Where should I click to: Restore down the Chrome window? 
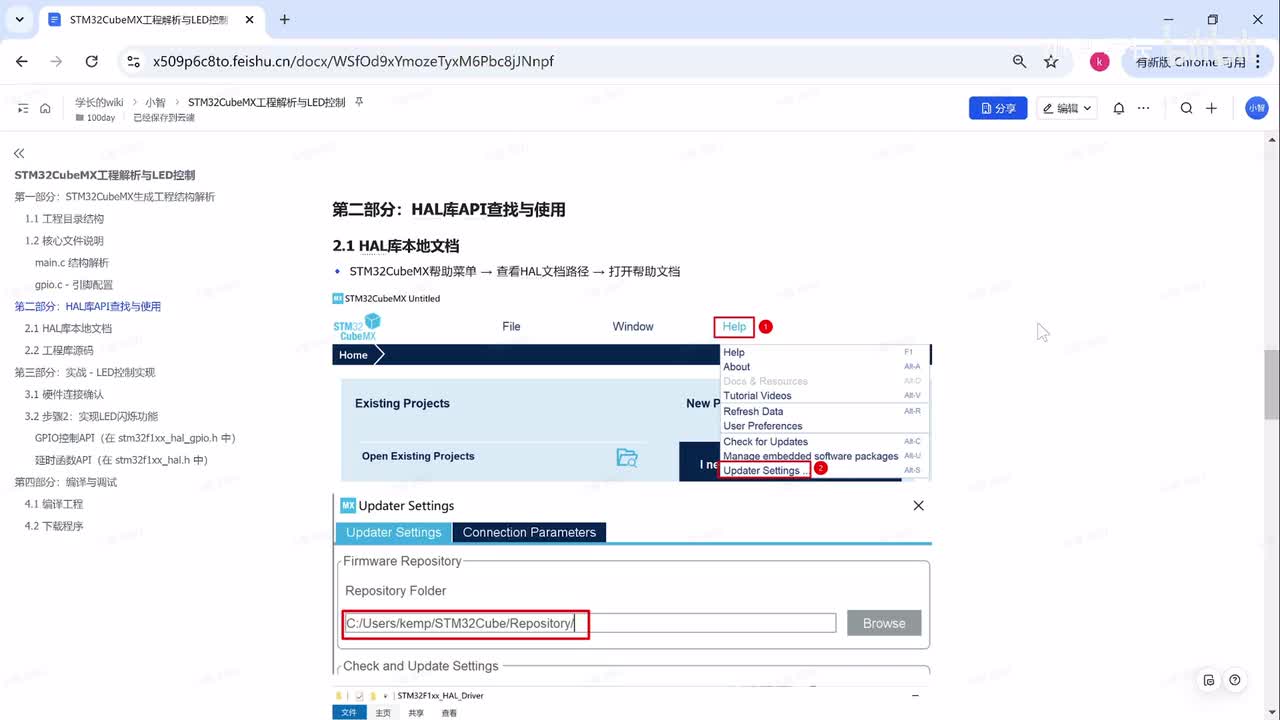(1213, 19)
